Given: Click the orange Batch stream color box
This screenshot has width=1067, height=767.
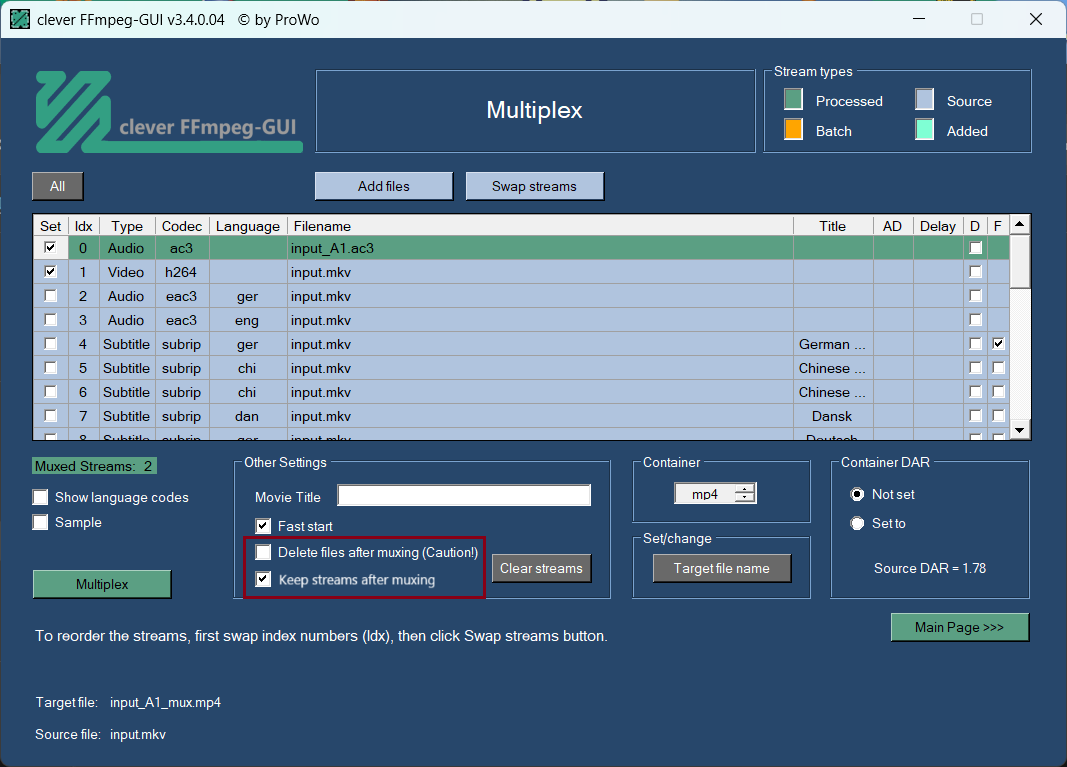Looking at the screenshot, I should tap(793, 129).
